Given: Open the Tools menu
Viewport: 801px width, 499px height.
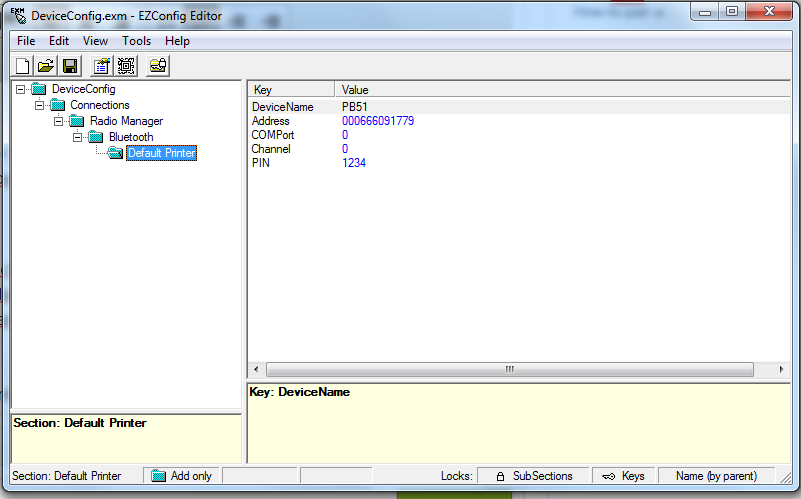Looking at the screenshot, I should pos(136,41).
